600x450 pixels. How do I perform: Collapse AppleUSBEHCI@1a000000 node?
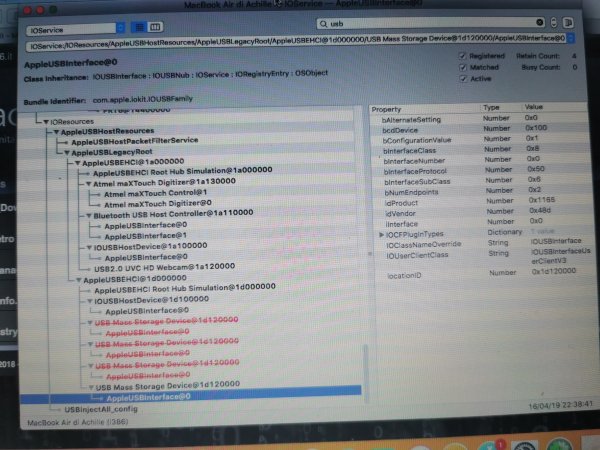(x=78, y=163)
